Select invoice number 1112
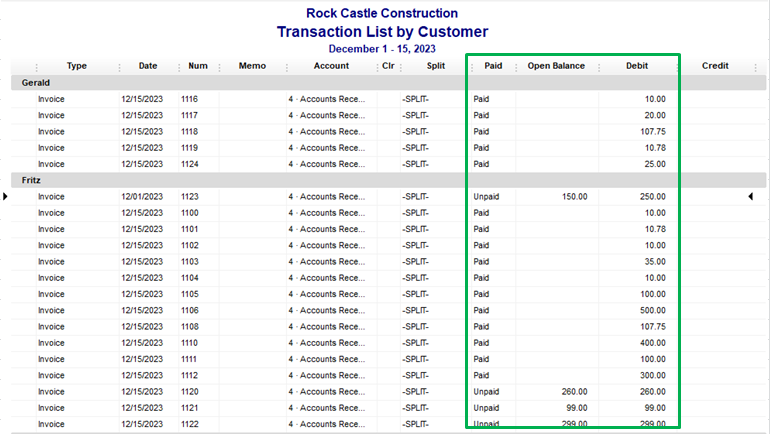 pyautogui.click(x=189, y=375)
